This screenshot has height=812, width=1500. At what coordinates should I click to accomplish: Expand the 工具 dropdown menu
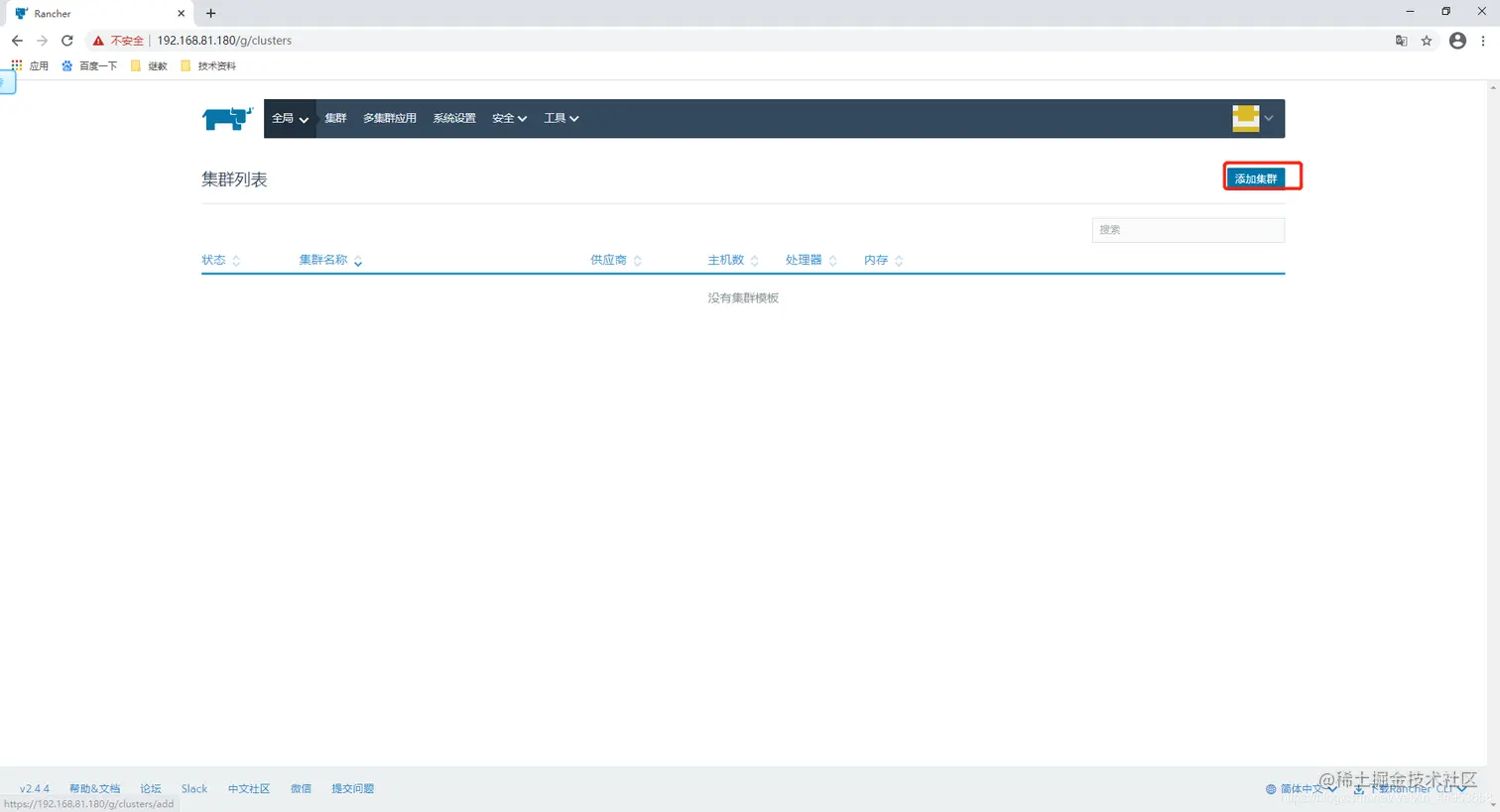click(561, 118)
